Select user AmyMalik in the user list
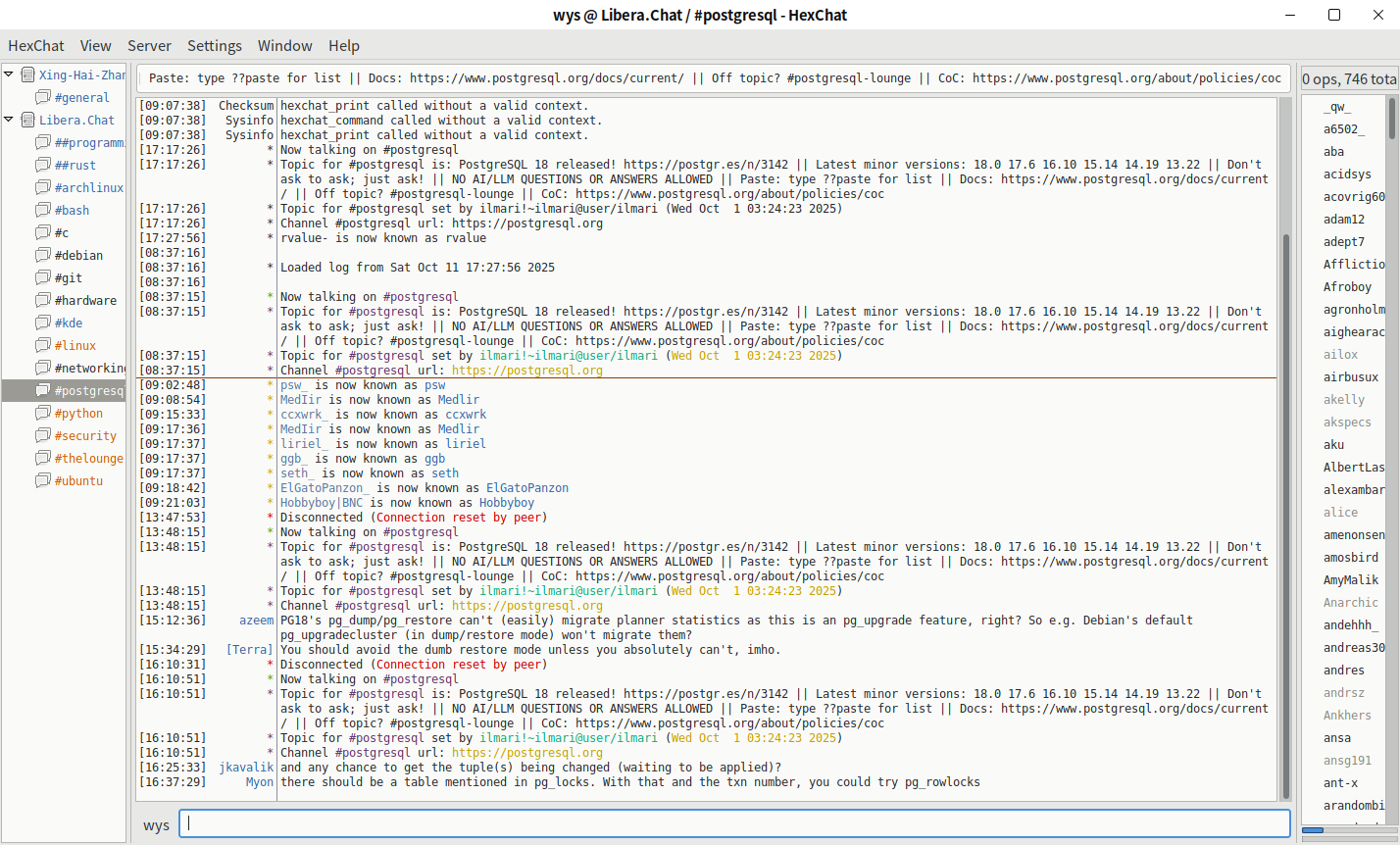Image resolution: width=1400 pixels, height=845 pixels. (x=1350, y=580)
